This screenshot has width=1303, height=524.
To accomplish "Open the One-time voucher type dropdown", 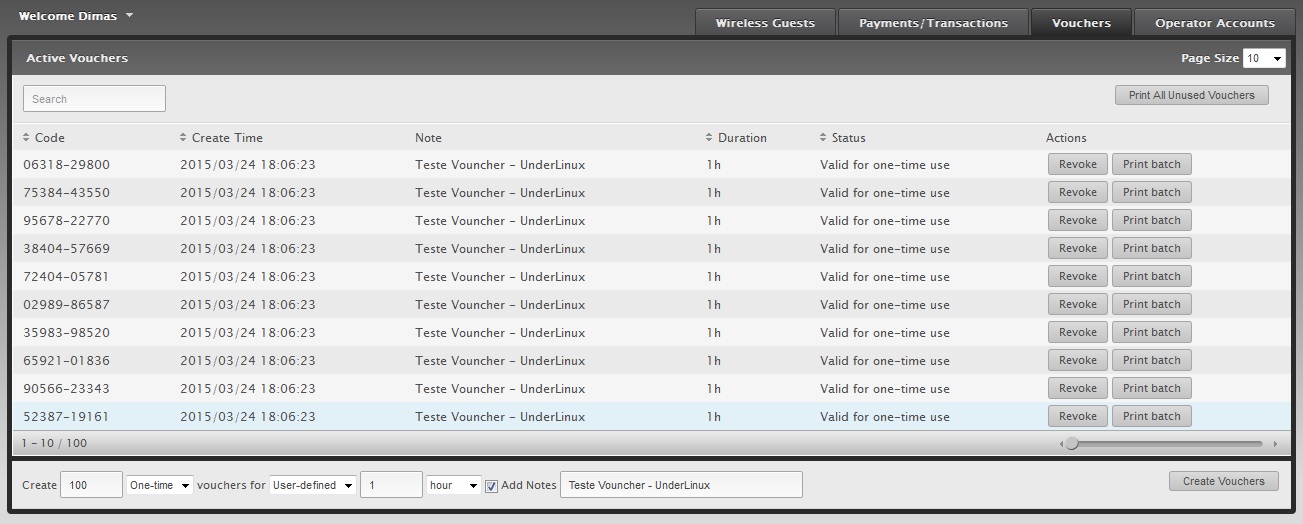I will point(160,485).
